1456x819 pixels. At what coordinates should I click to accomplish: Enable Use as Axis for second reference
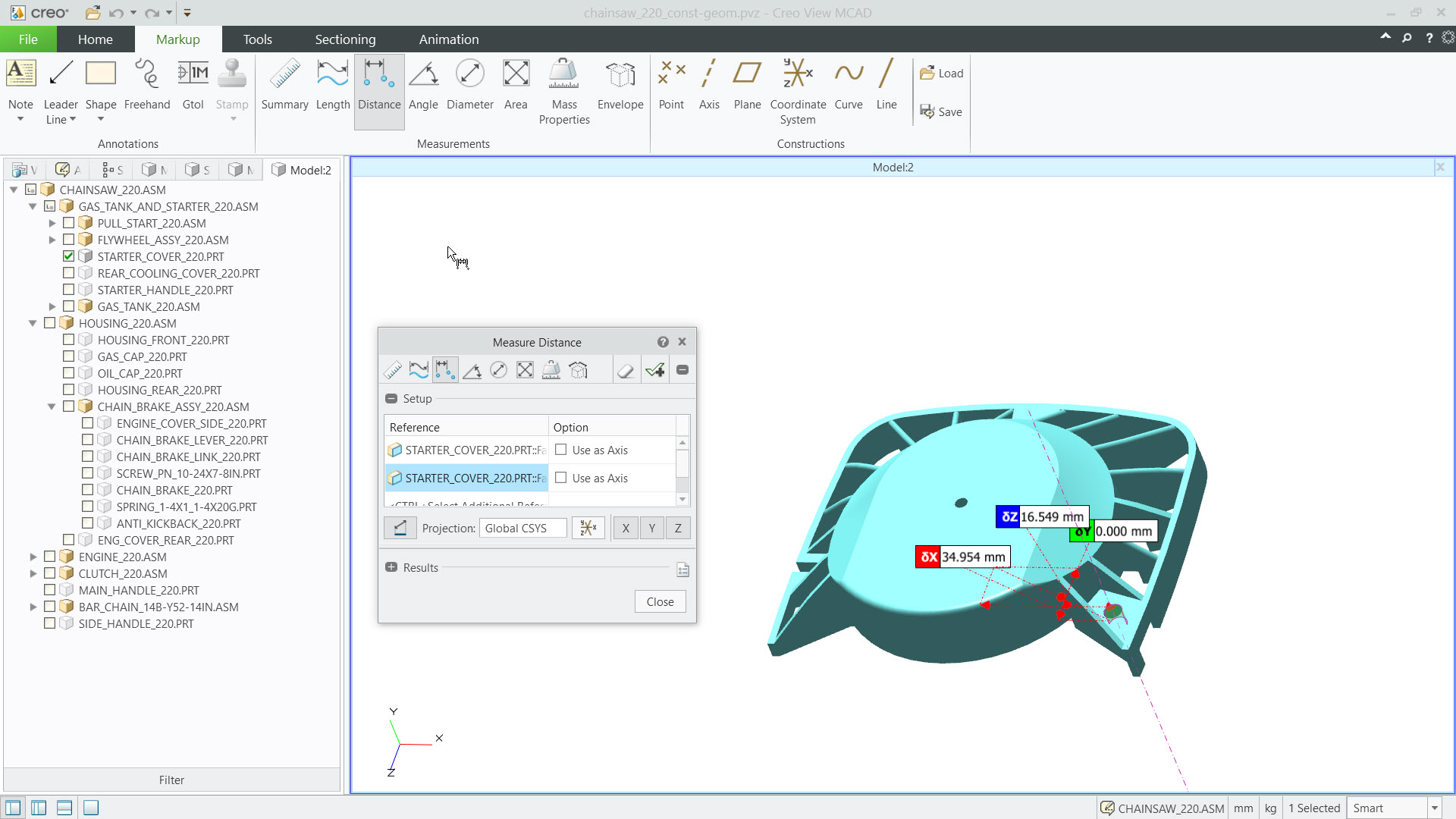[x=561, y=478]
